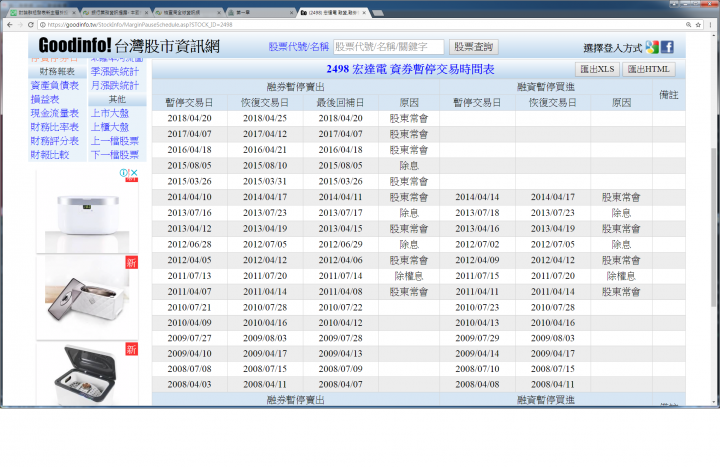Close the ad using the X icon
The height and width of the screenshot is (467, 720).
(134, 173)
